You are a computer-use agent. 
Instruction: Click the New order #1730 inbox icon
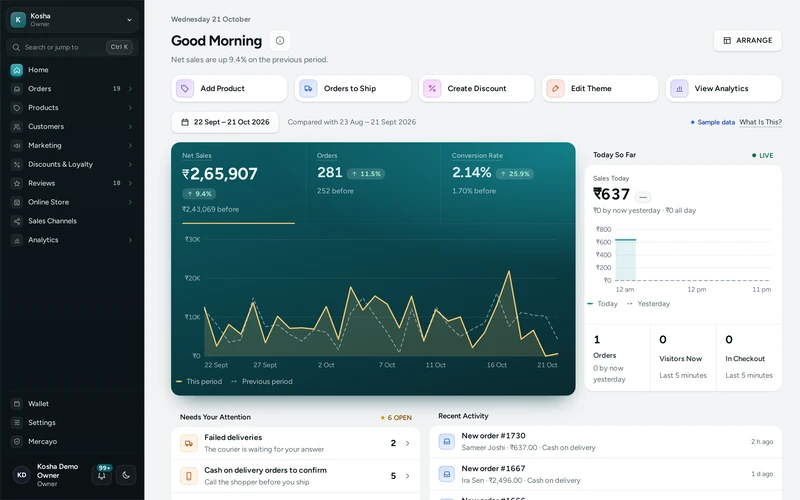tap(446, 441)
